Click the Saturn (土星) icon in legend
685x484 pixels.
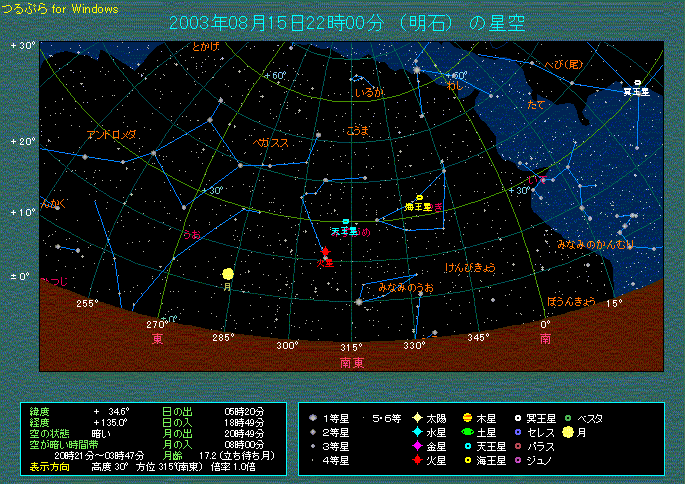coord(467,432)
